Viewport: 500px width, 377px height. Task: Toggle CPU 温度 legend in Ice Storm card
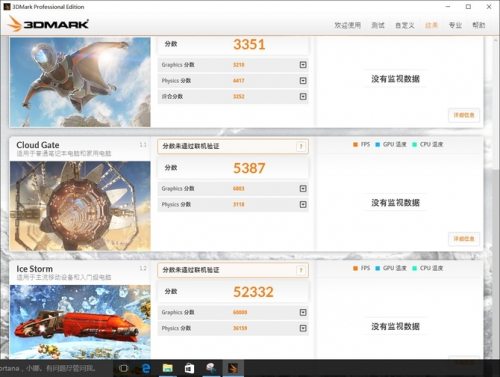tap(428, 268)
